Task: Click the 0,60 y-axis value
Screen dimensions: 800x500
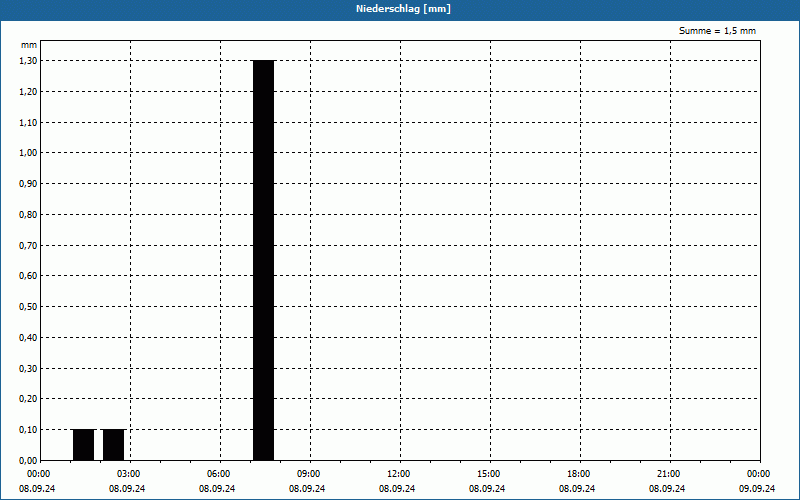Action: pyautogui.click(x=28, y=276)
